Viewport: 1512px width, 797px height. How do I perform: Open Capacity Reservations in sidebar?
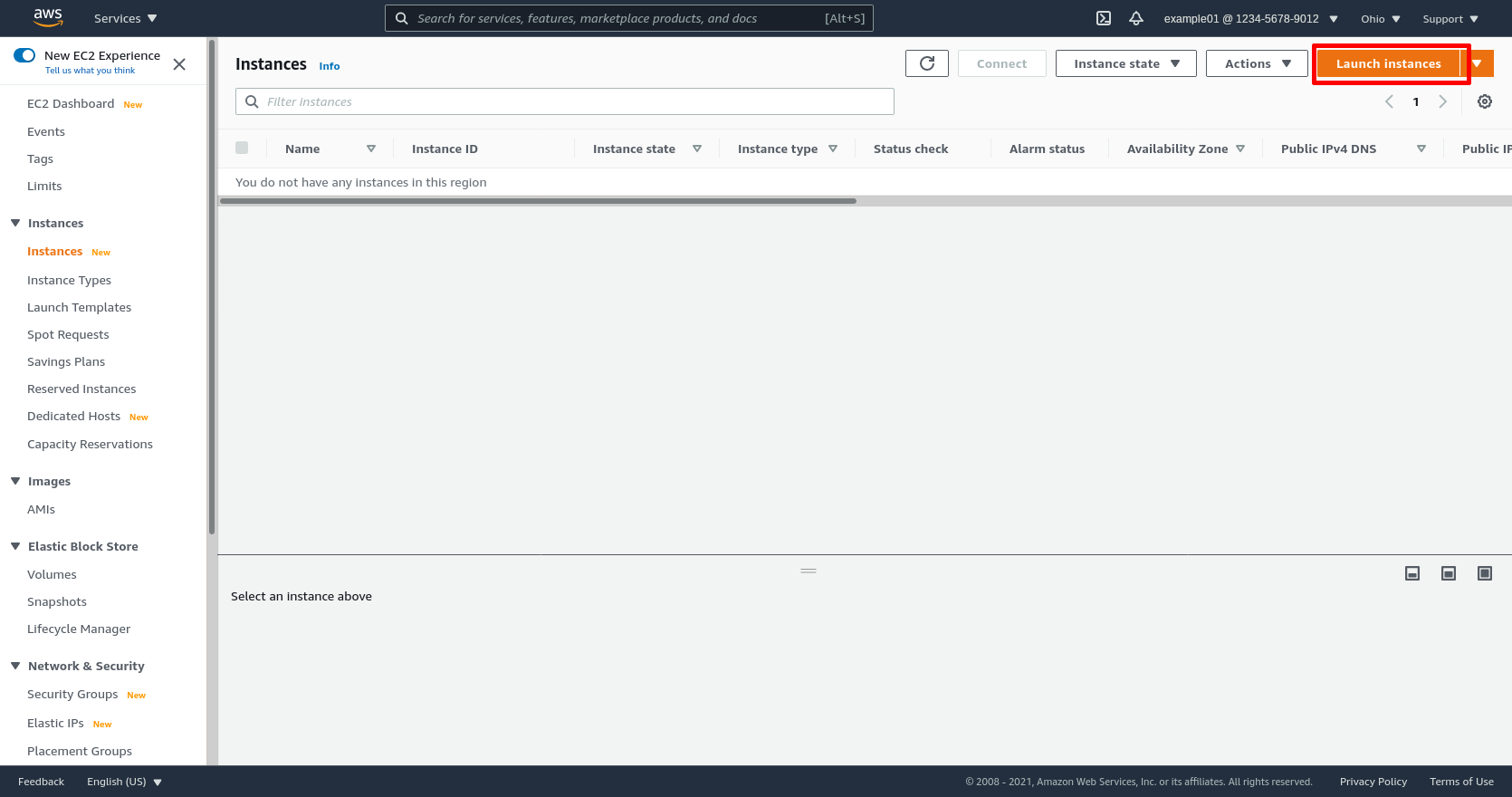(x=90, y=444)
